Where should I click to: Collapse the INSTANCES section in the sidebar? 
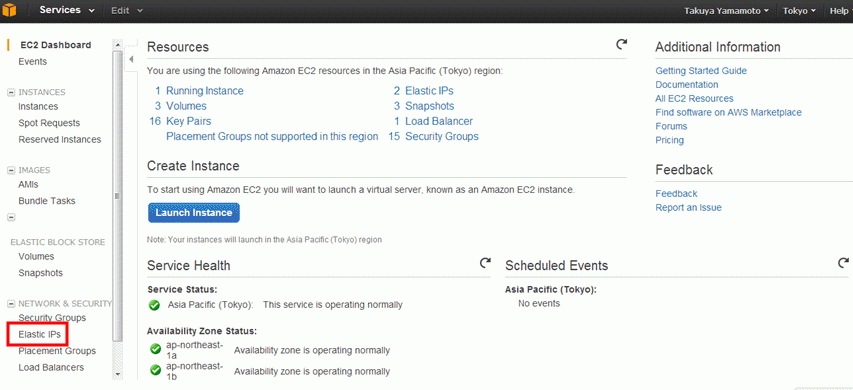(11, 92)
